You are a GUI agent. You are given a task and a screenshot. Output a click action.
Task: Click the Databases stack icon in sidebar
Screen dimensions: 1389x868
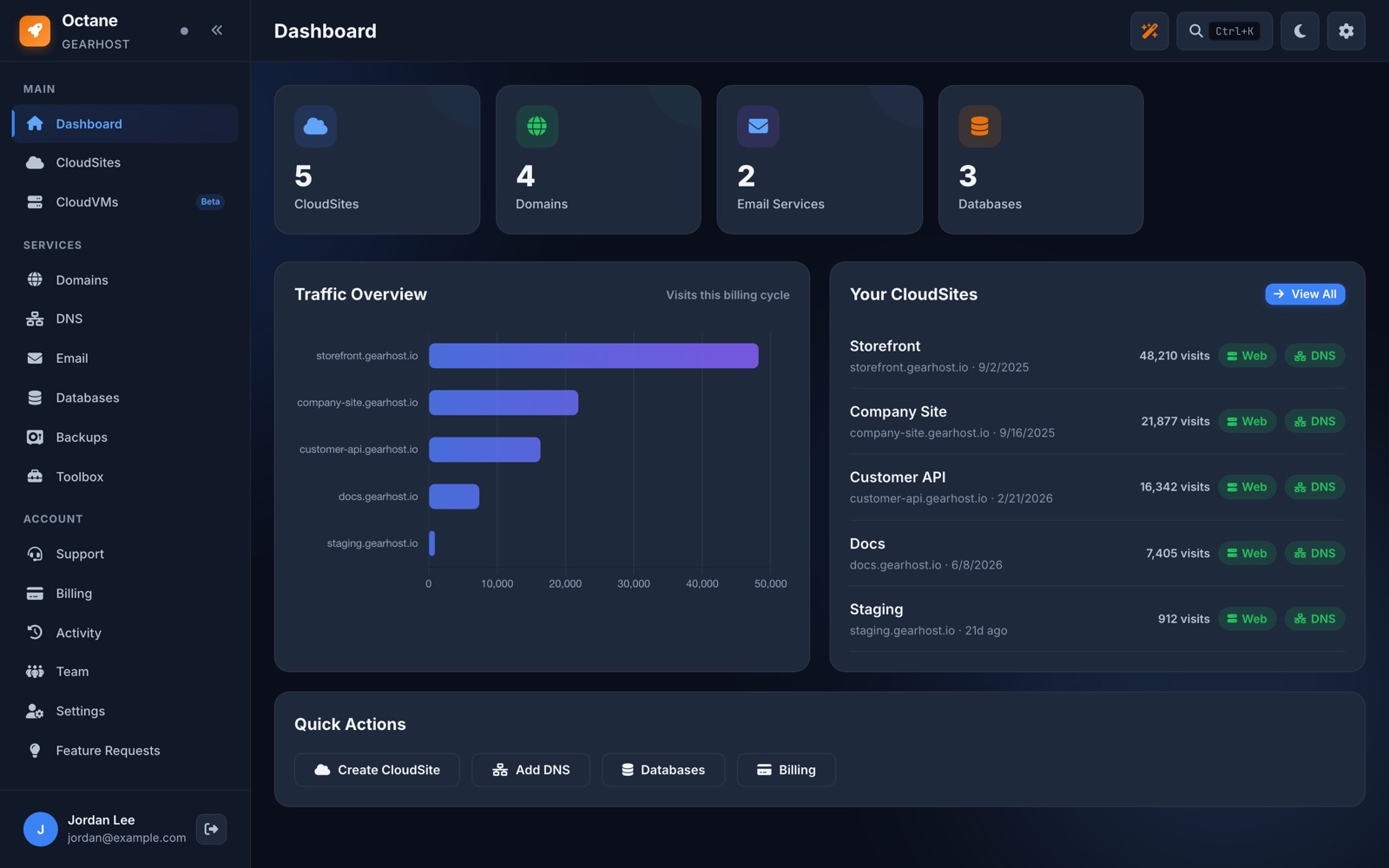pyautogui.click(x=35, y=398)
